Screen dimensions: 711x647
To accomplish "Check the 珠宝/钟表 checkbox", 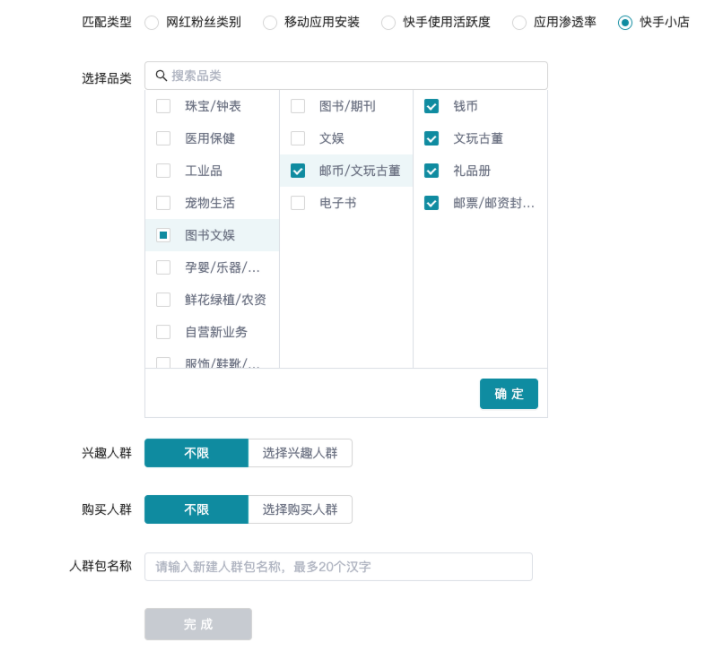I will [x=163, y=106].
